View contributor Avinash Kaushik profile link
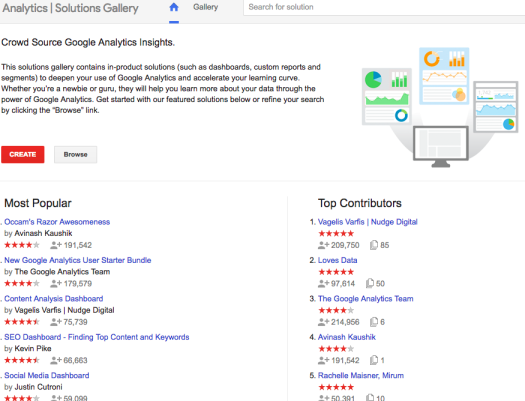The height and width of the screenshot is (401, 525). point(347,337)
